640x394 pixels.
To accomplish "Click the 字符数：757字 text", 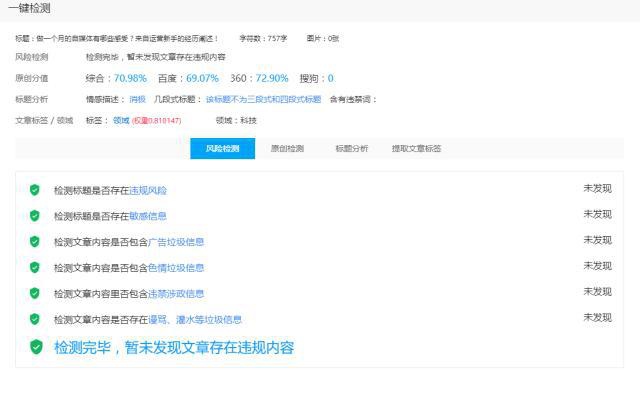I will [x=263, y=38].
